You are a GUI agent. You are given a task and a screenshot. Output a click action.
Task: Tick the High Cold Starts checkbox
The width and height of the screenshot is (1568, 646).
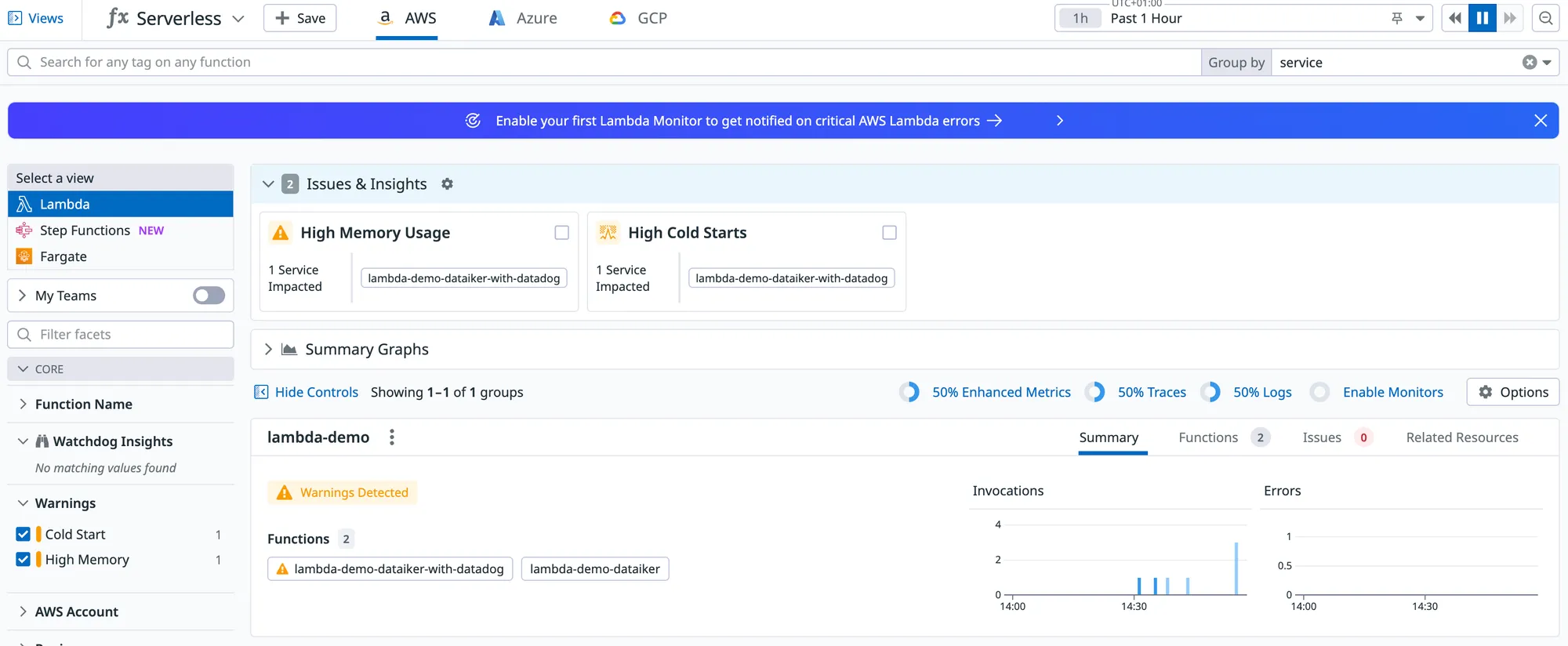point(889,233)
